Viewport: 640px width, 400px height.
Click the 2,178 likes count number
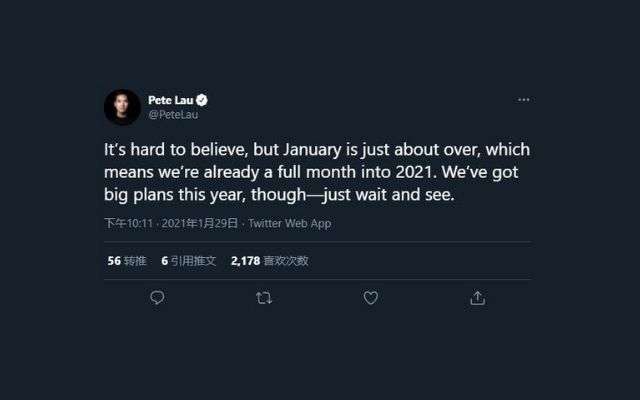point(245,261)
